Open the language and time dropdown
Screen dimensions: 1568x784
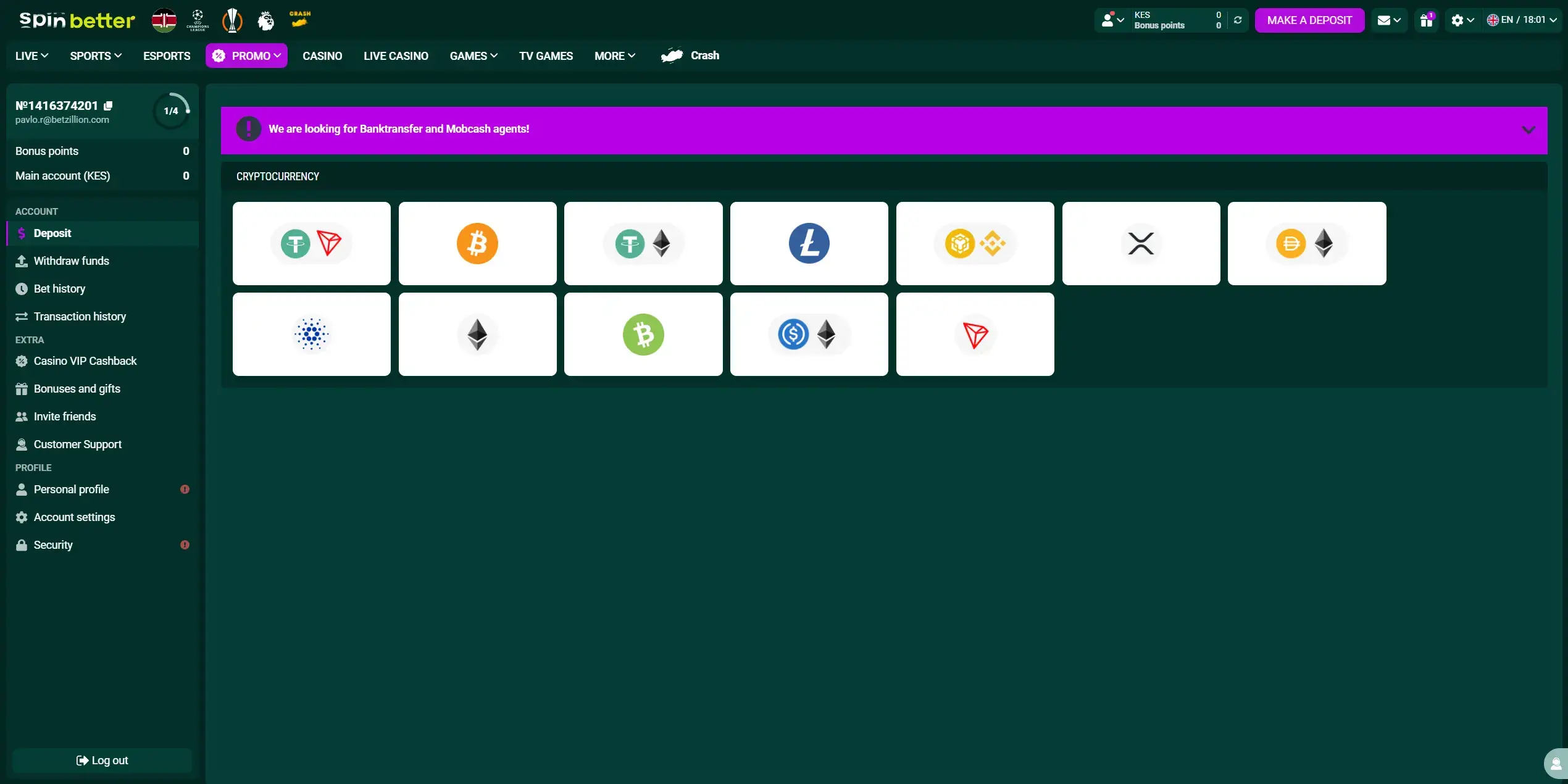pos(1522,20)
